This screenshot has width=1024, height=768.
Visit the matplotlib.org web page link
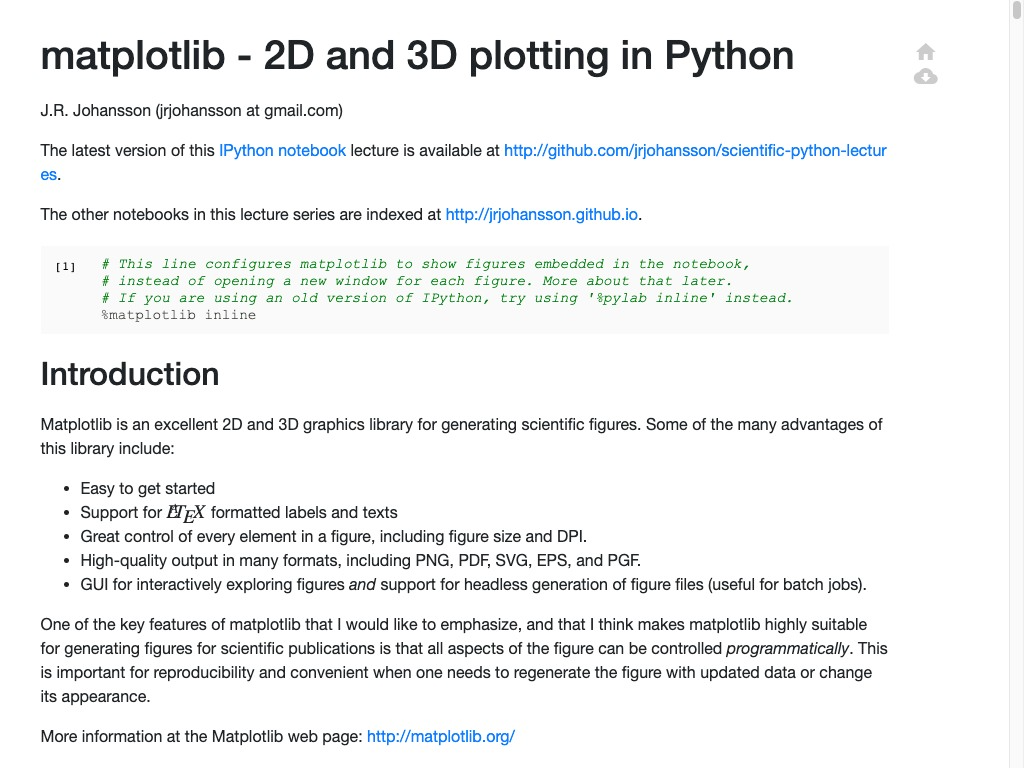pos(440,737)
